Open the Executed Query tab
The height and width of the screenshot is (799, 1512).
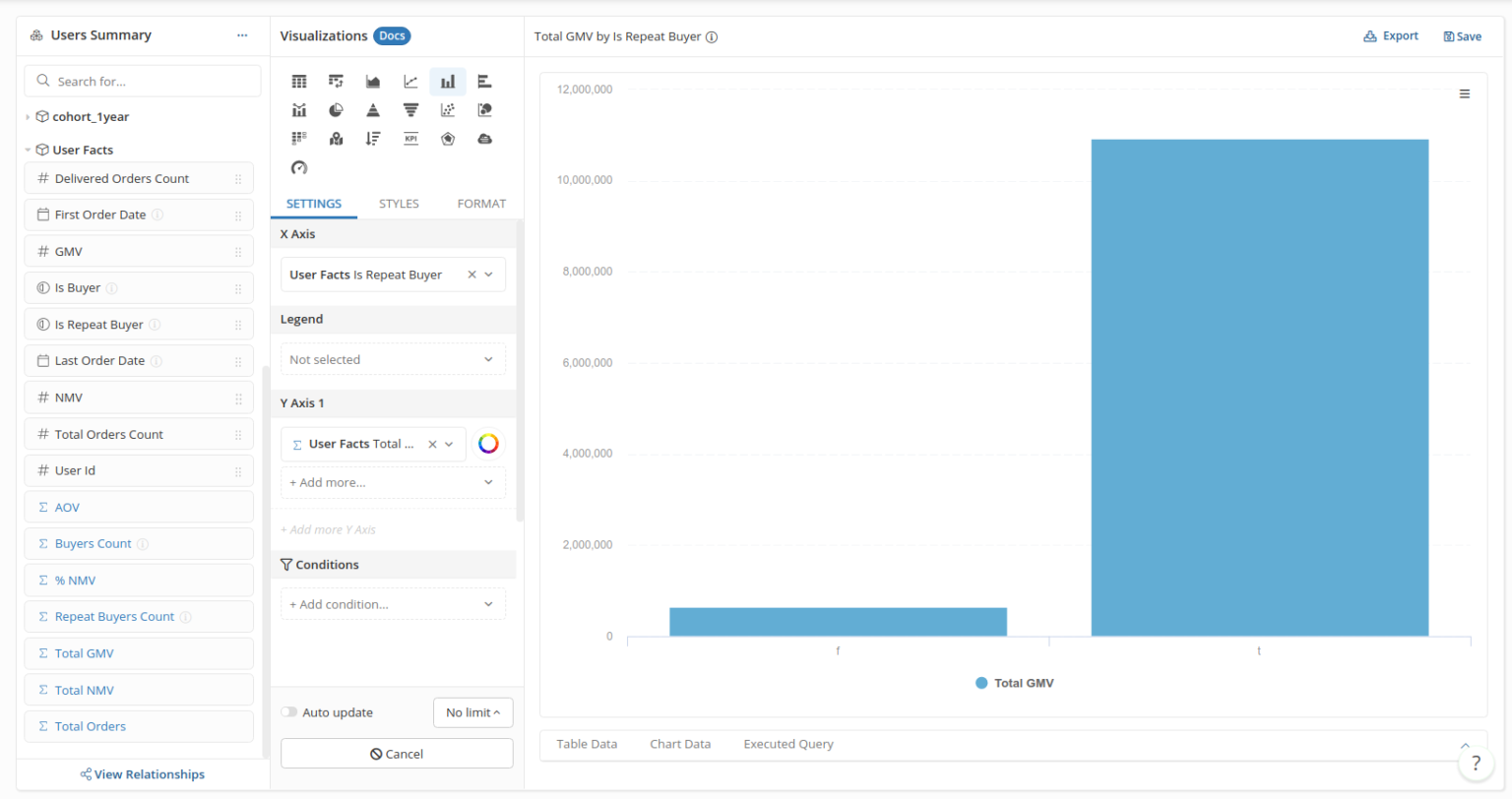tap(787, 744)
